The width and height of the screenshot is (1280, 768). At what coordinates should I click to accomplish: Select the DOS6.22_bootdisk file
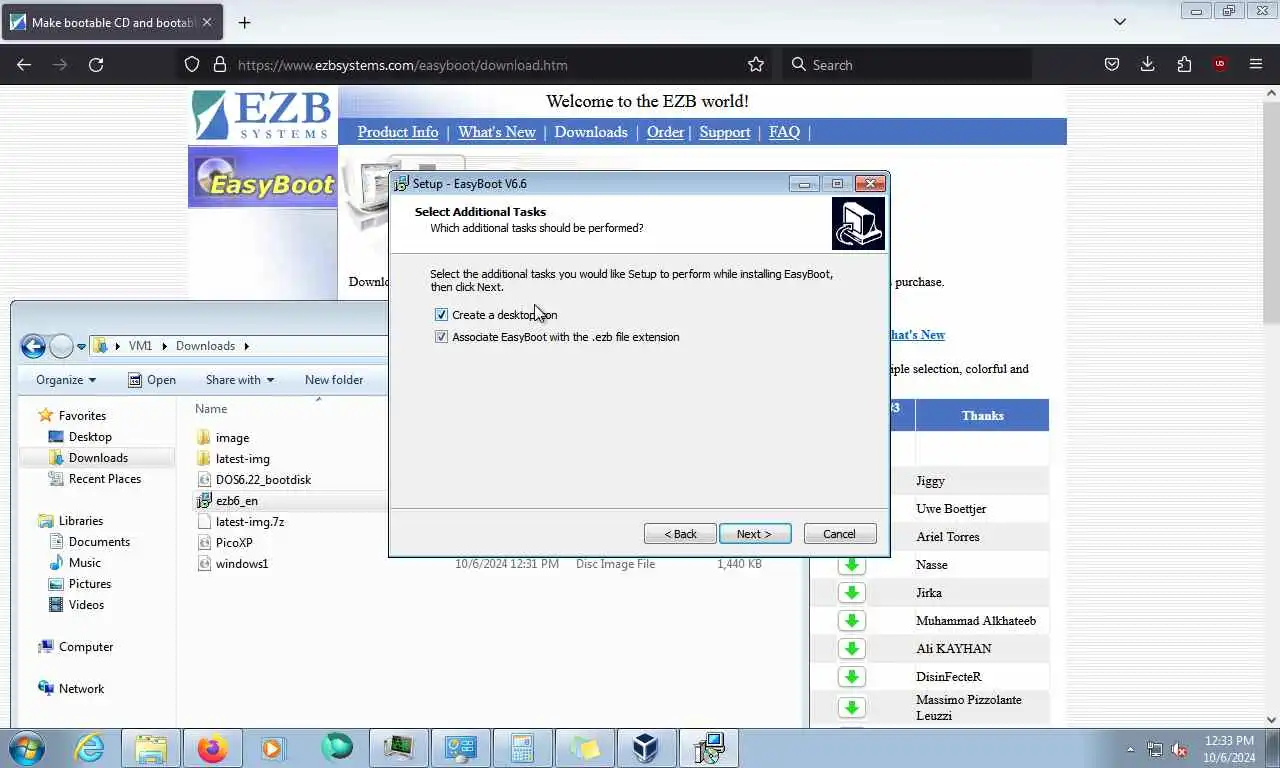coord(263,480)
